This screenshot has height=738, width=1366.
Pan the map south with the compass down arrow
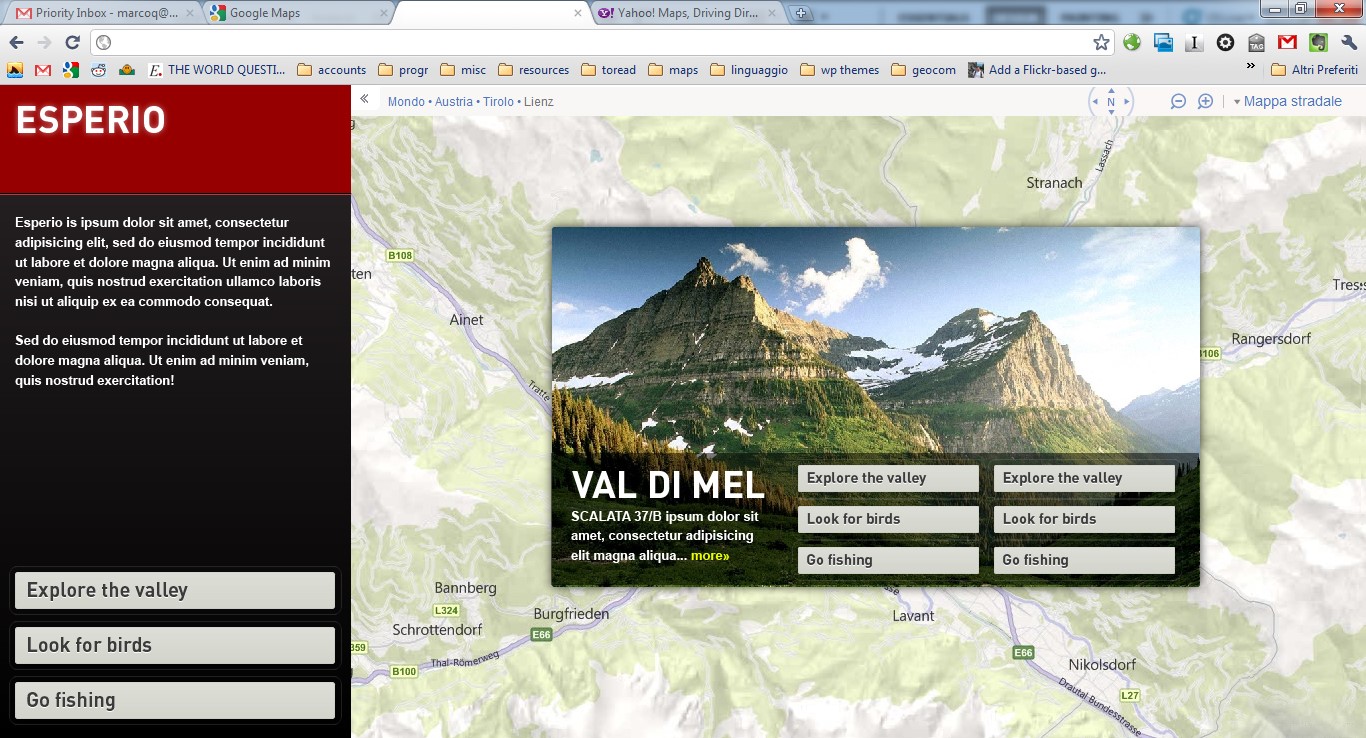coord(1111,112)
